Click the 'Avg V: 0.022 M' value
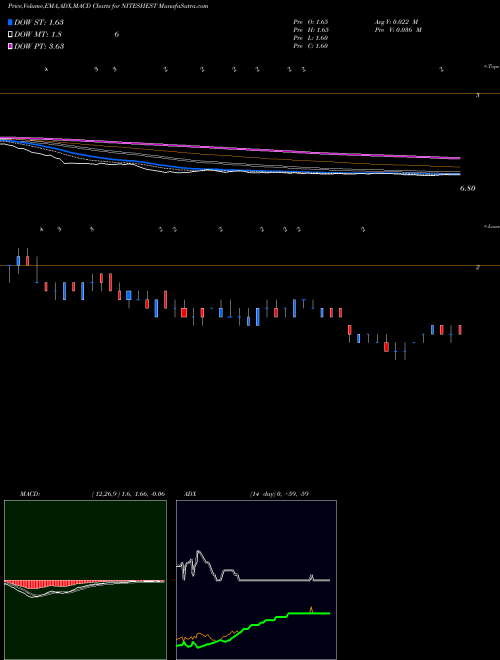Viewport: 500px width, 660px height. tap(398, 22)
